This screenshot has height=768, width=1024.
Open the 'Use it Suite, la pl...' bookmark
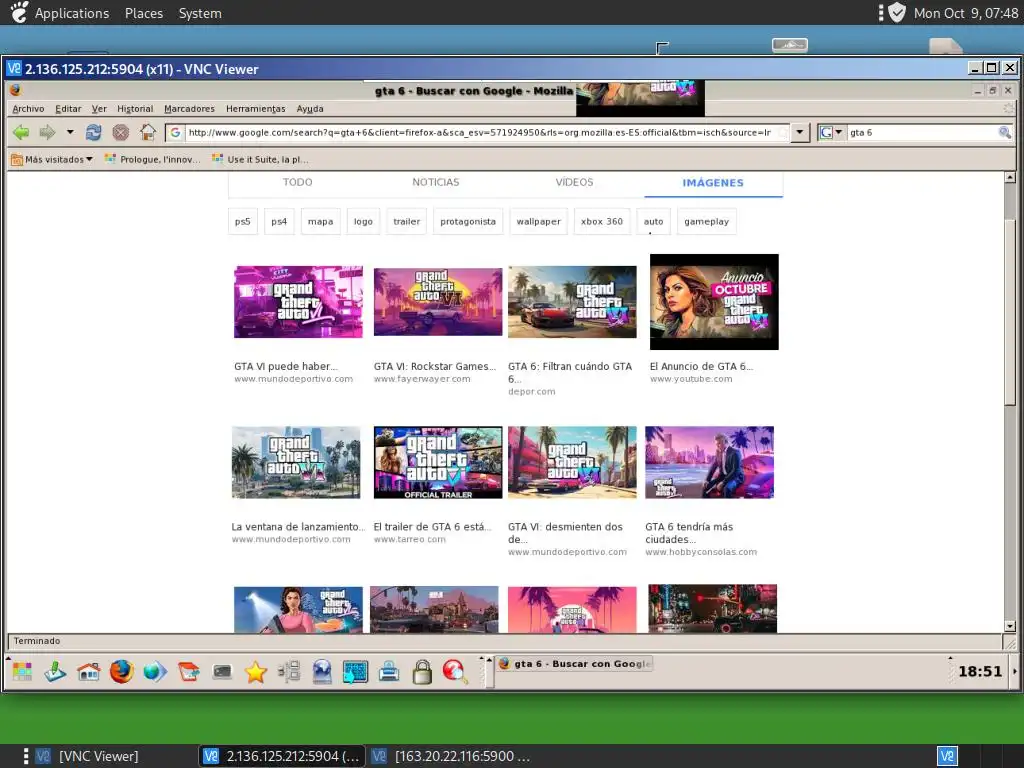(x=260, y=159)
